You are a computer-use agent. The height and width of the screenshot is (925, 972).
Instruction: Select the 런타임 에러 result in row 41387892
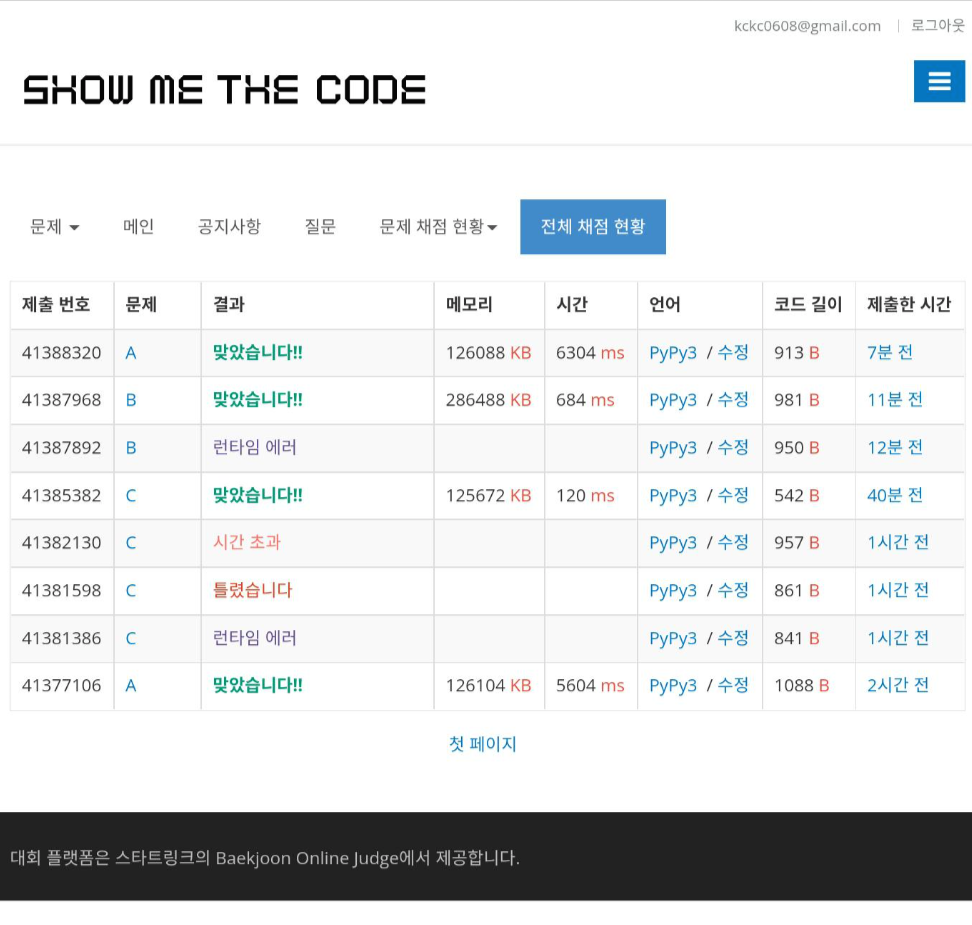coord(254,447)
